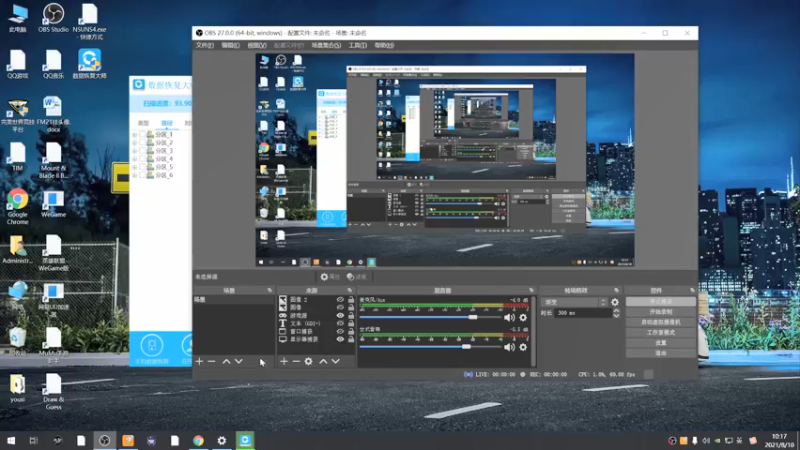Check the 分区_1 checkbox in data recovery window
This screenshot has width=800, height=450.
tap(142, 135)
